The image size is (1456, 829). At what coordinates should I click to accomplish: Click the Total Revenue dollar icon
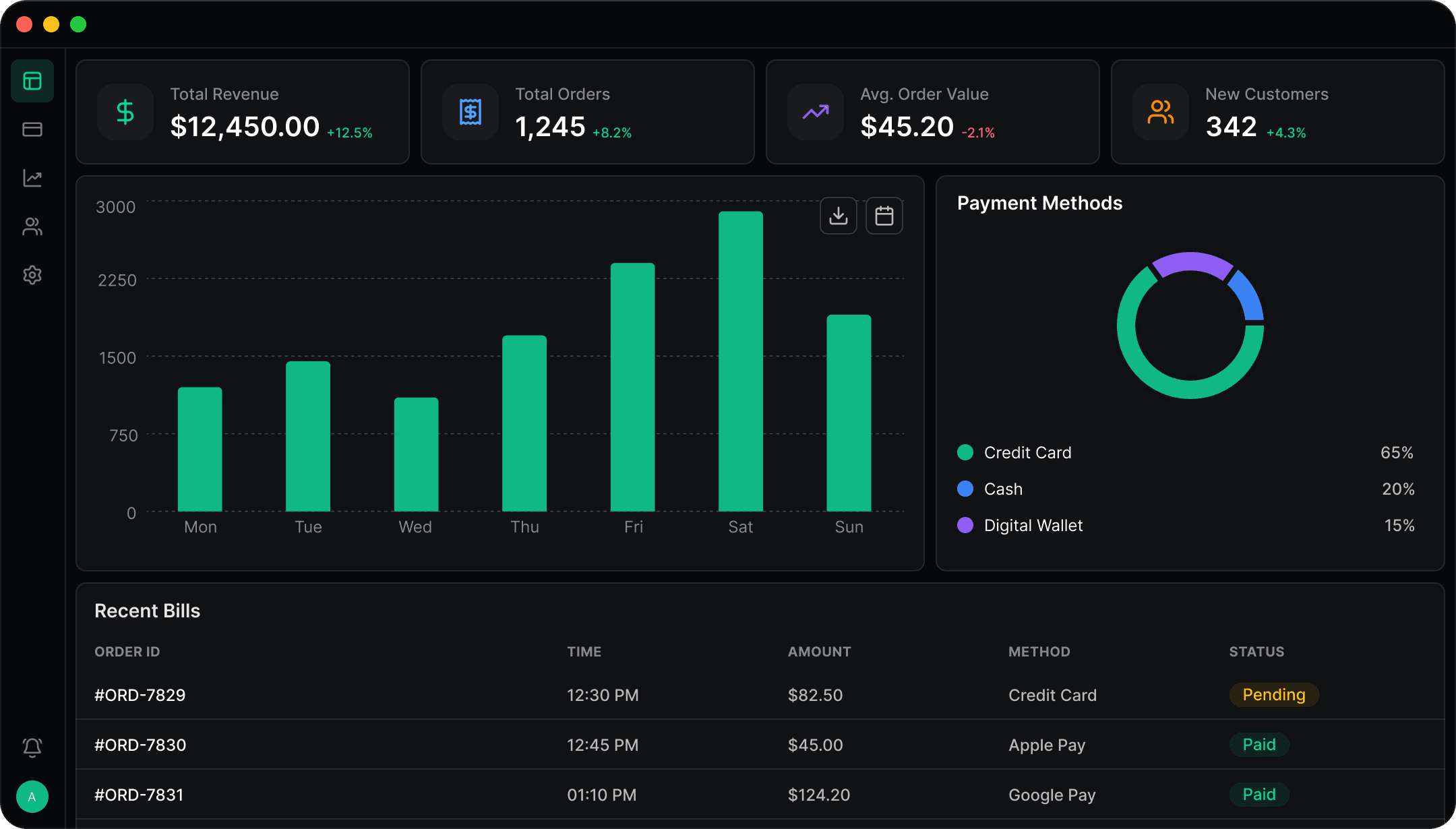point(125,112)
